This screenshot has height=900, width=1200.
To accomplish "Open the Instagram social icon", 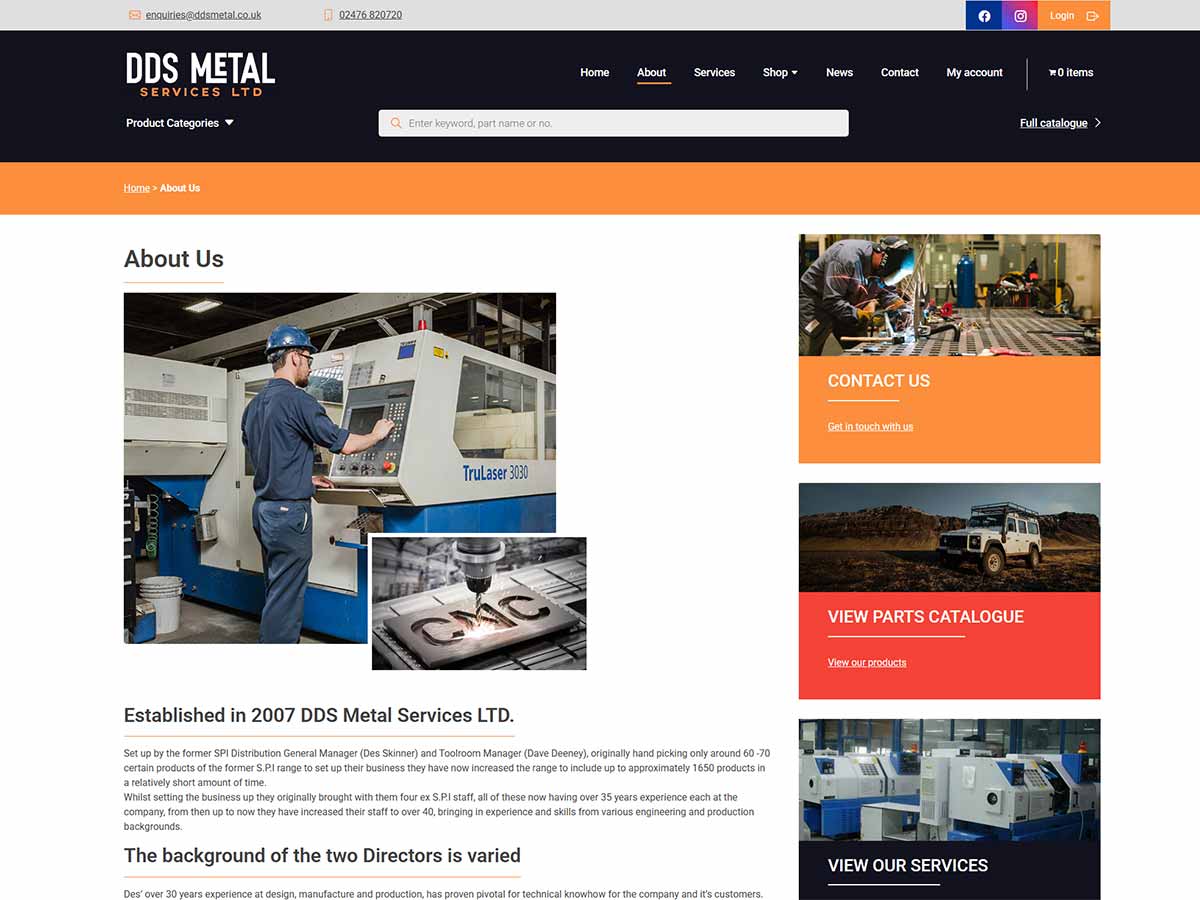I will 1020,16.
